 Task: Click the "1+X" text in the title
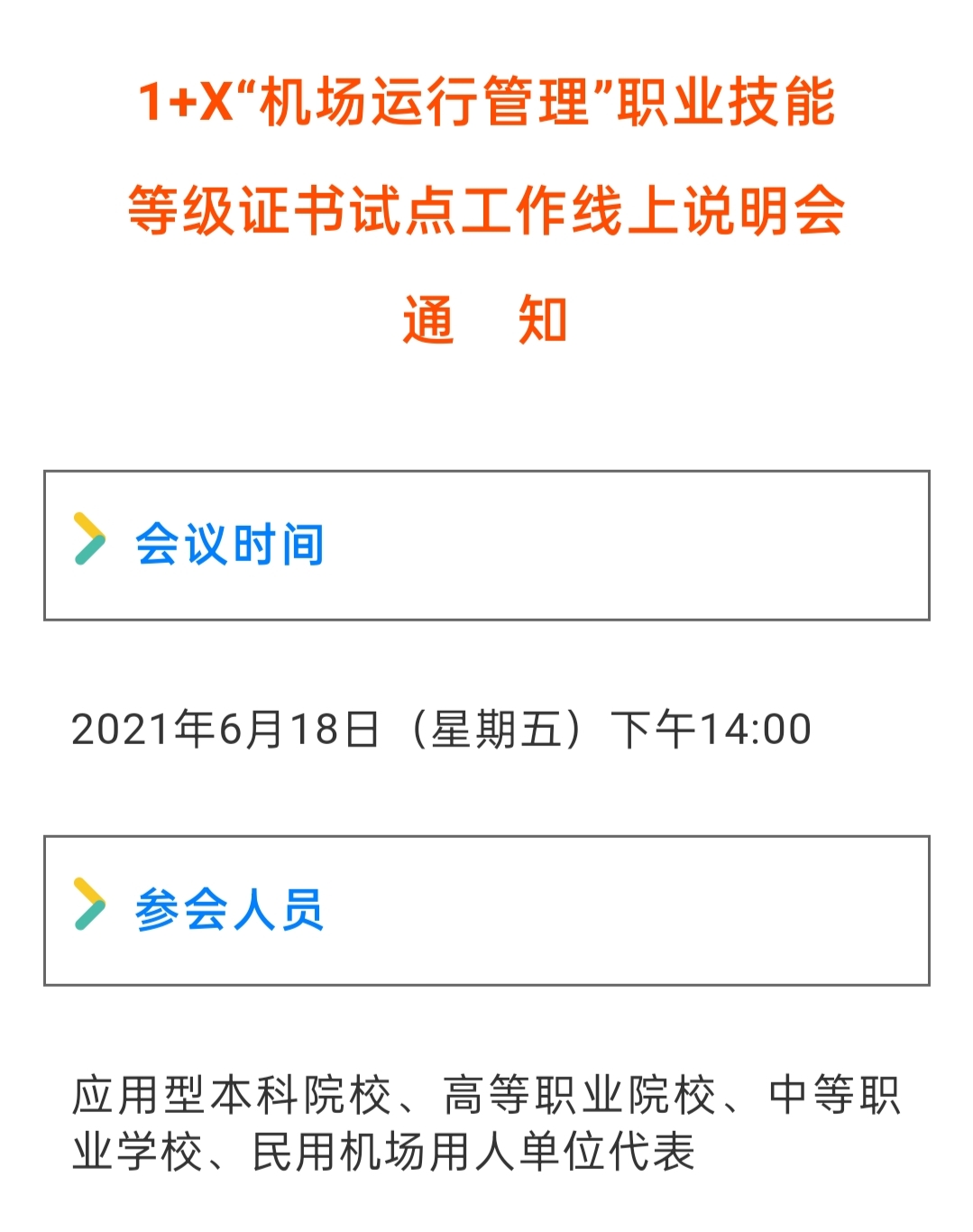(x=185, y=101)
